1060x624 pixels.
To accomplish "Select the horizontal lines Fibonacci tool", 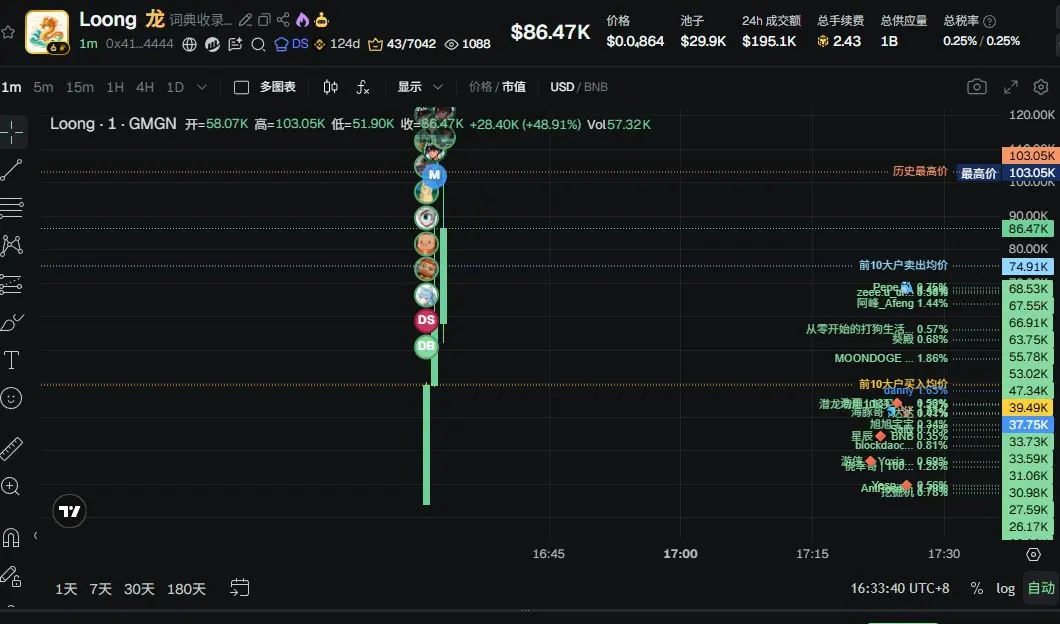I will (11, 208).
